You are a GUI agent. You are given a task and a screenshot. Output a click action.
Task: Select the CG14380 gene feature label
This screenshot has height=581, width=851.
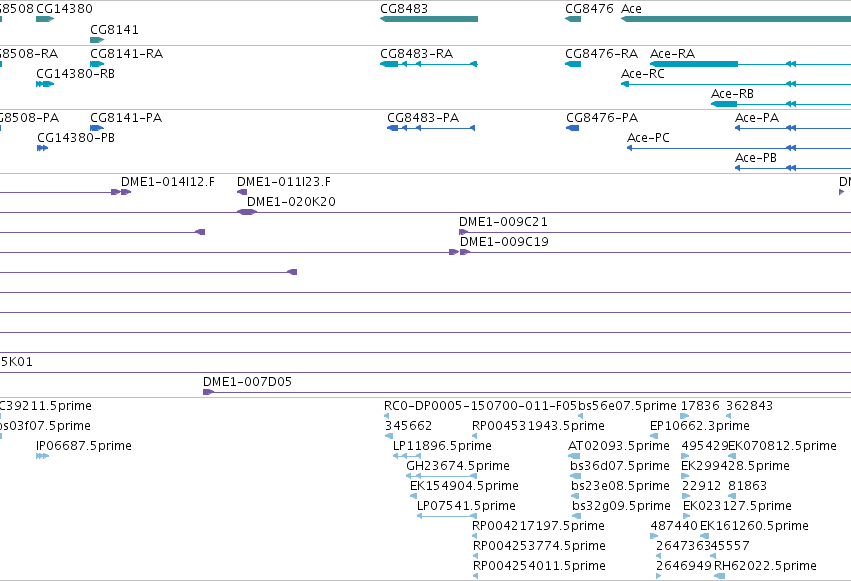[64, 9]
